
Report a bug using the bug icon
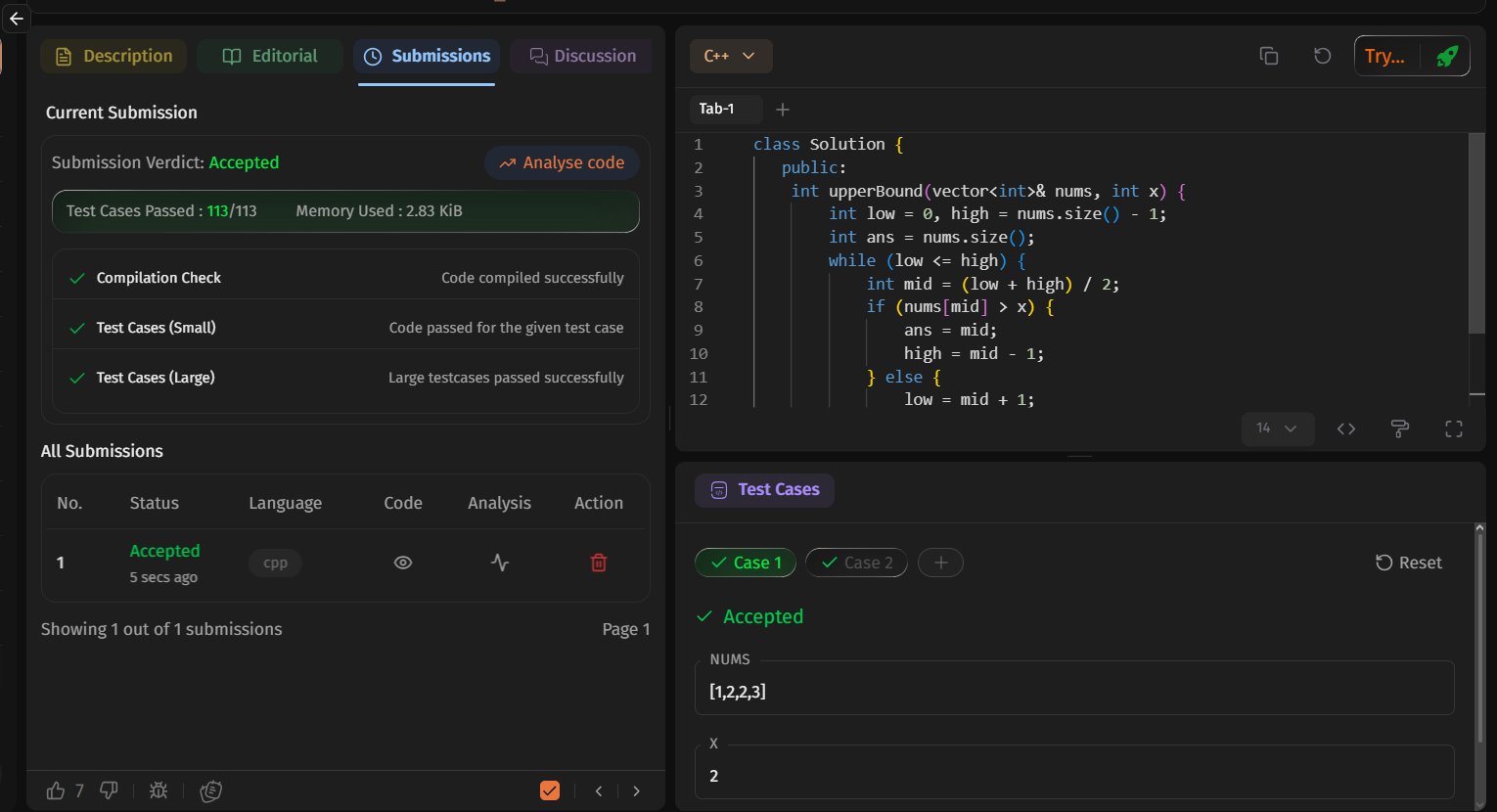coord(159,790)
